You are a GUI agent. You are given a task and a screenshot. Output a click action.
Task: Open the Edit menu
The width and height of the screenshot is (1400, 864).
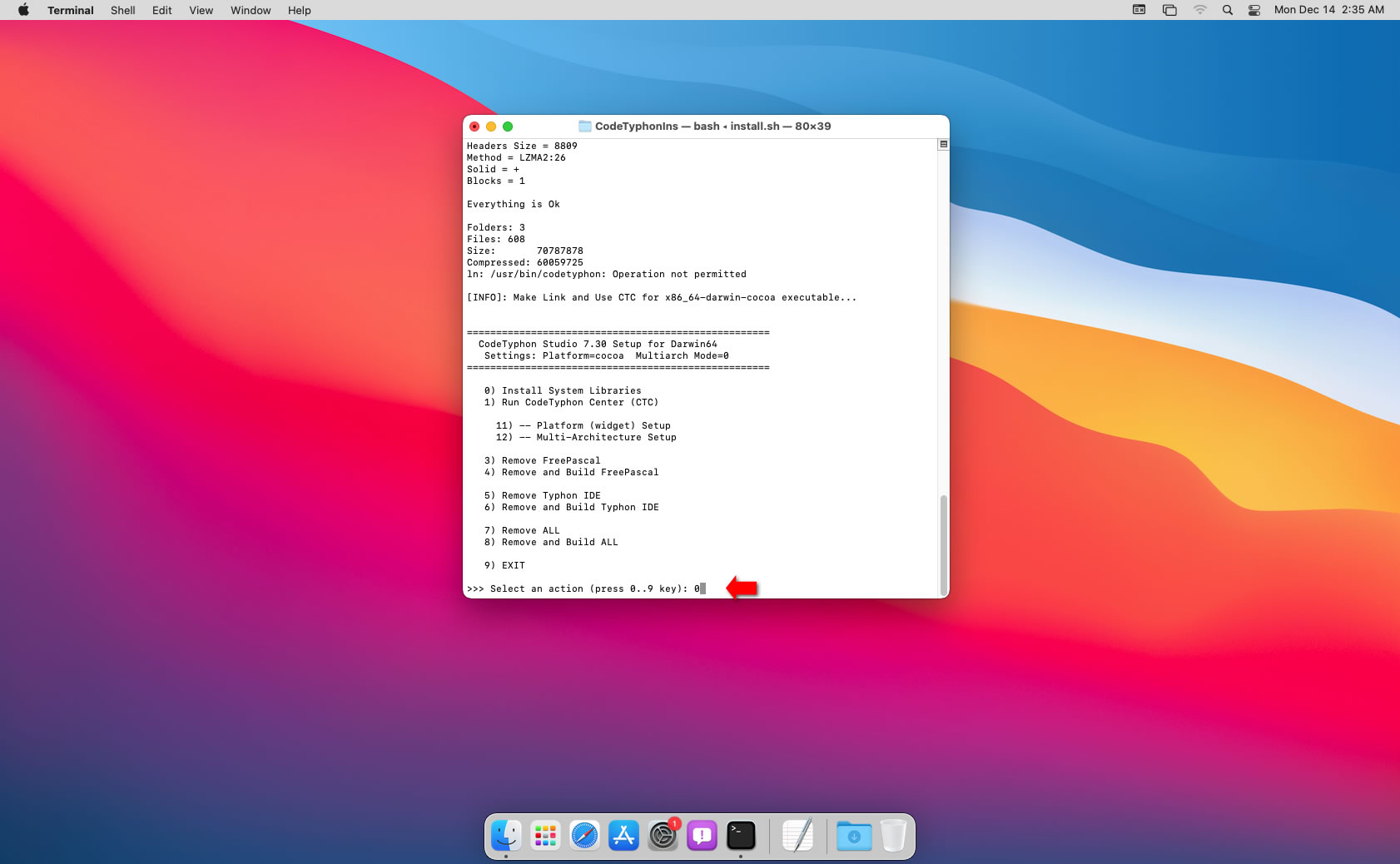coord(162,10)
